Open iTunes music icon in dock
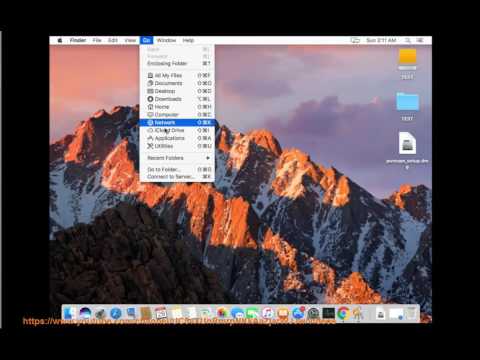The height and width of the screenshot is (360, 480). (268, 313)
